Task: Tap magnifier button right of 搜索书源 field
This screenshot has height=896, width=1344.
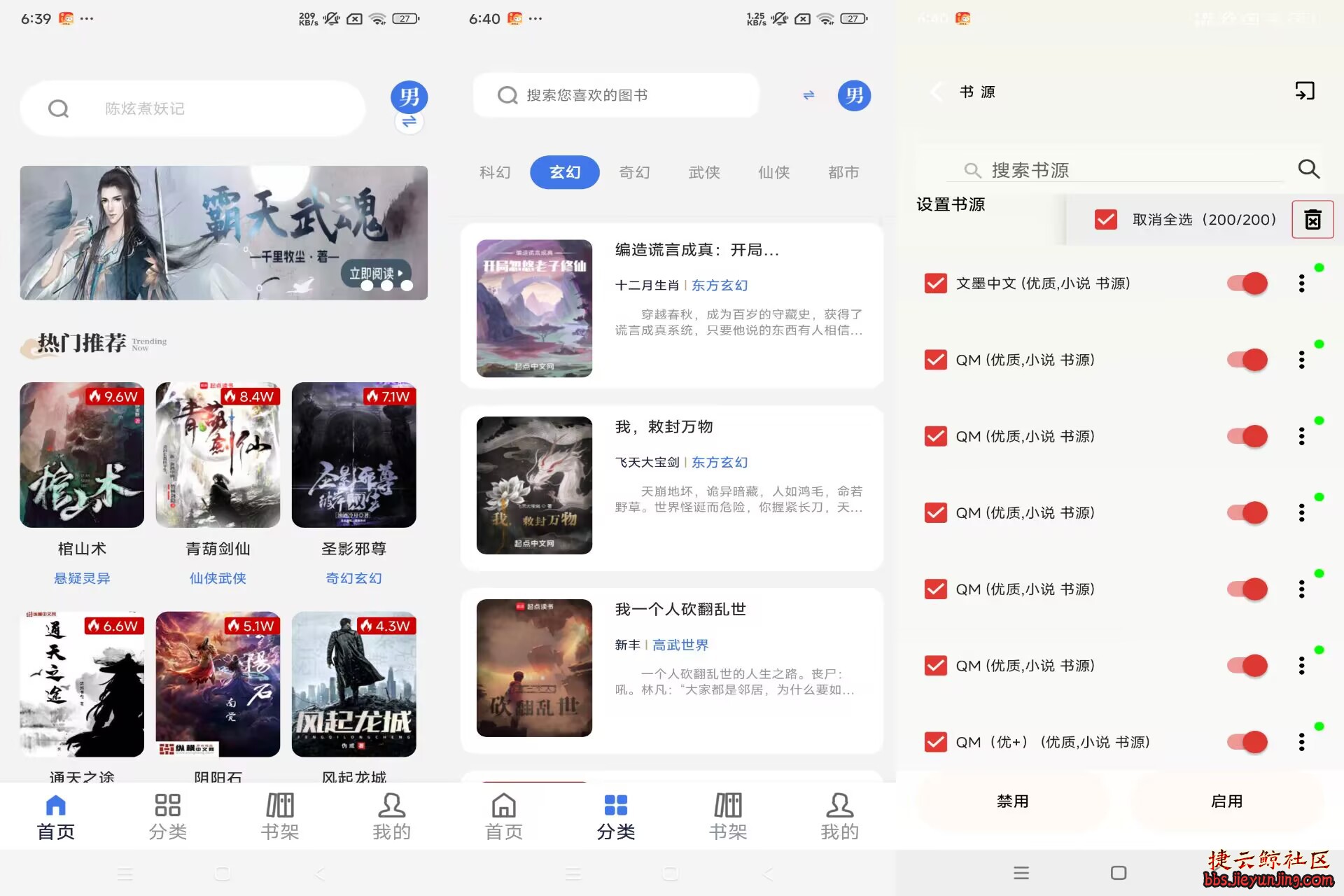Action: 1308,169
